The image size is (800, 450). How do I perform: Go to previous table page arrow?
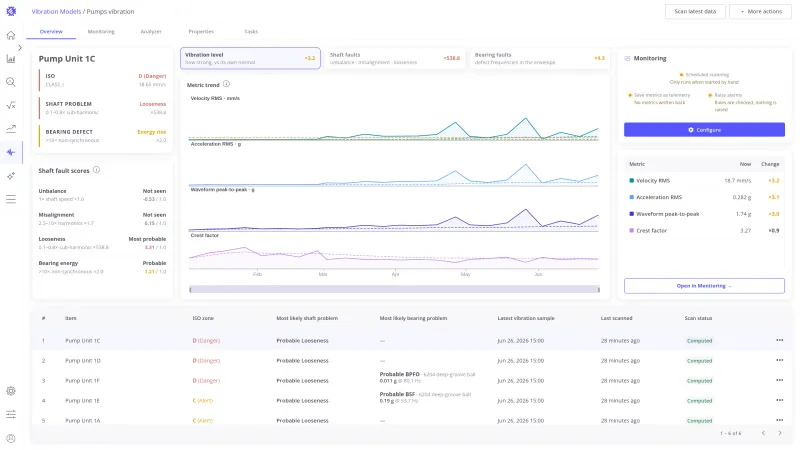pos(763,433)
